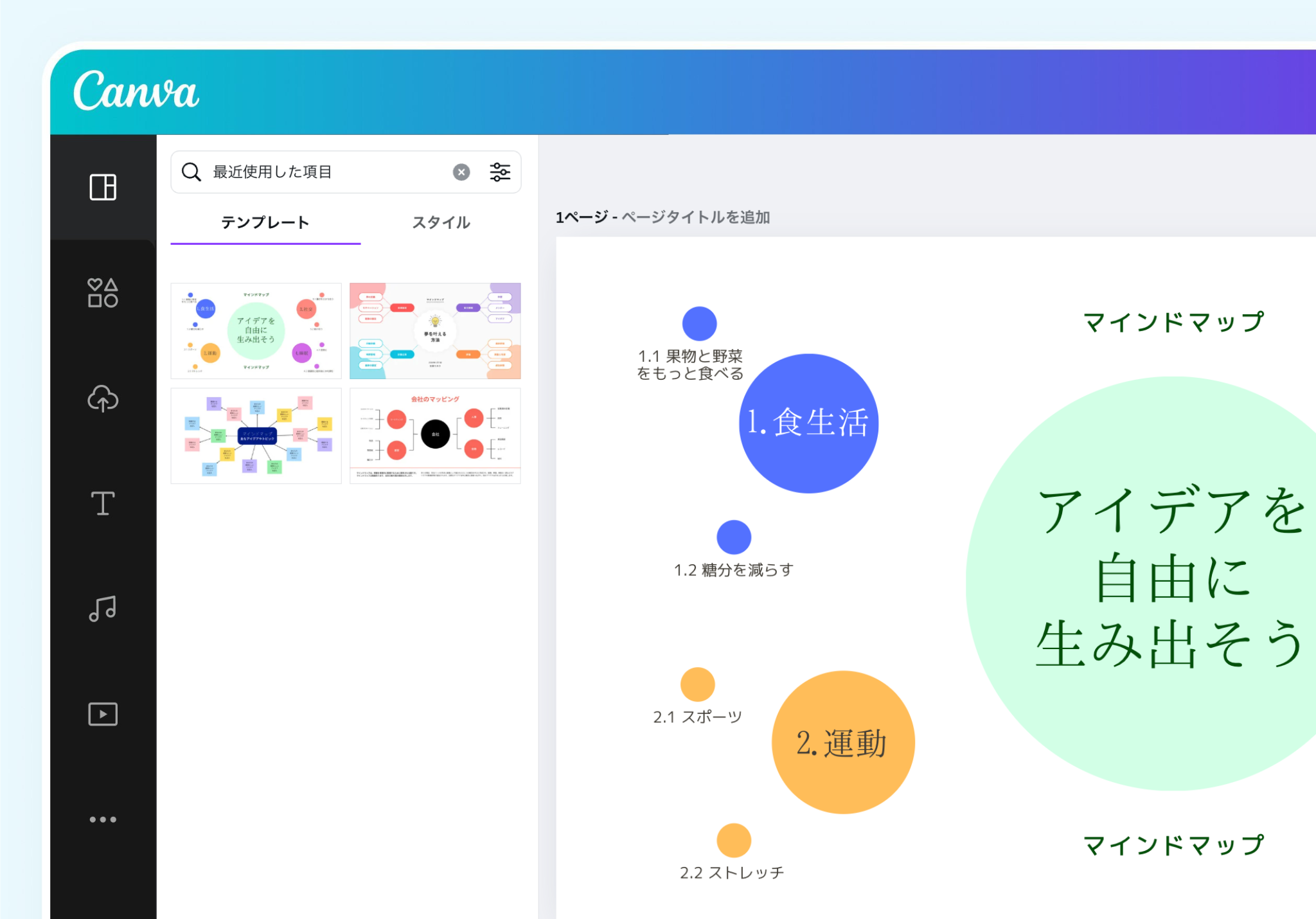Switch to the スタイル tab
This screenshot has height=919, width=1316.
[x=441, y=222]
